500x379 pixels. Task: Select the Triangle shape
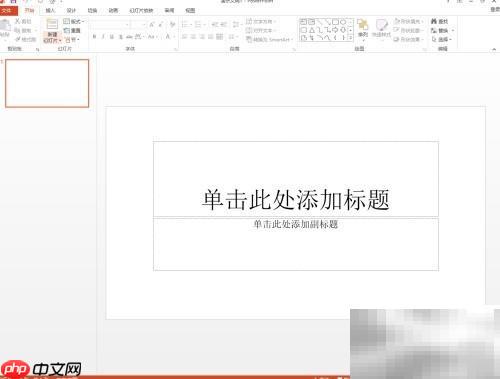click(x=312, y=30)
